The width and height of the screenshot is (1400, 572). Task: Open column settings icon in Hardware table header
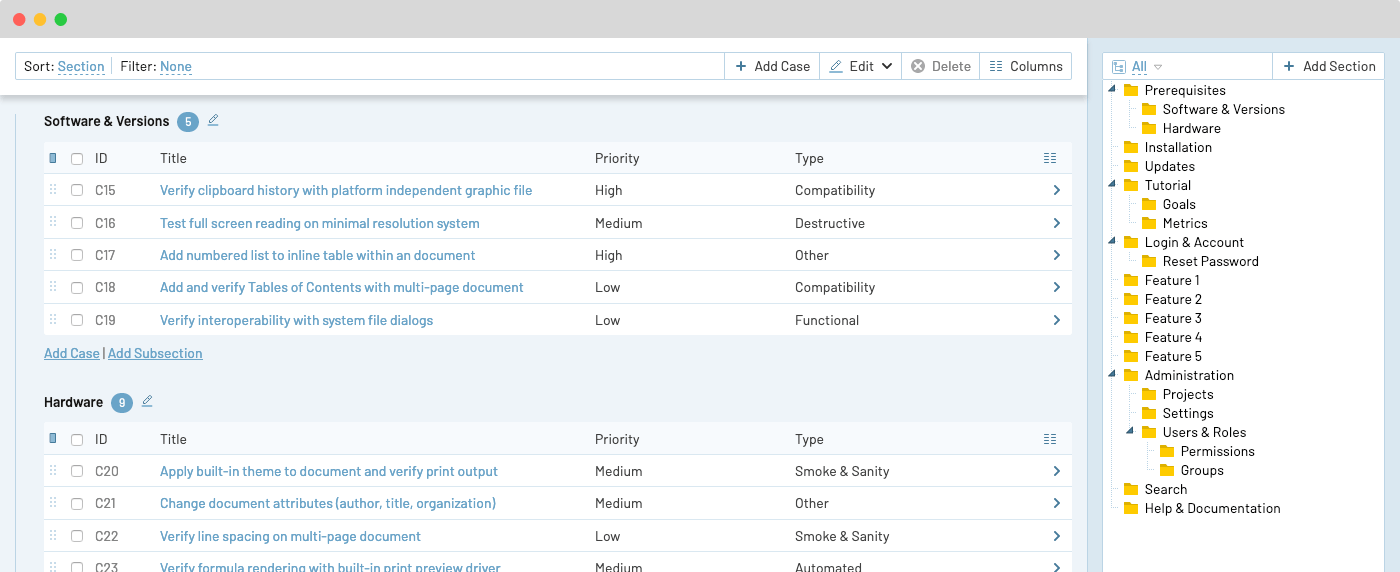(1050, 439)
